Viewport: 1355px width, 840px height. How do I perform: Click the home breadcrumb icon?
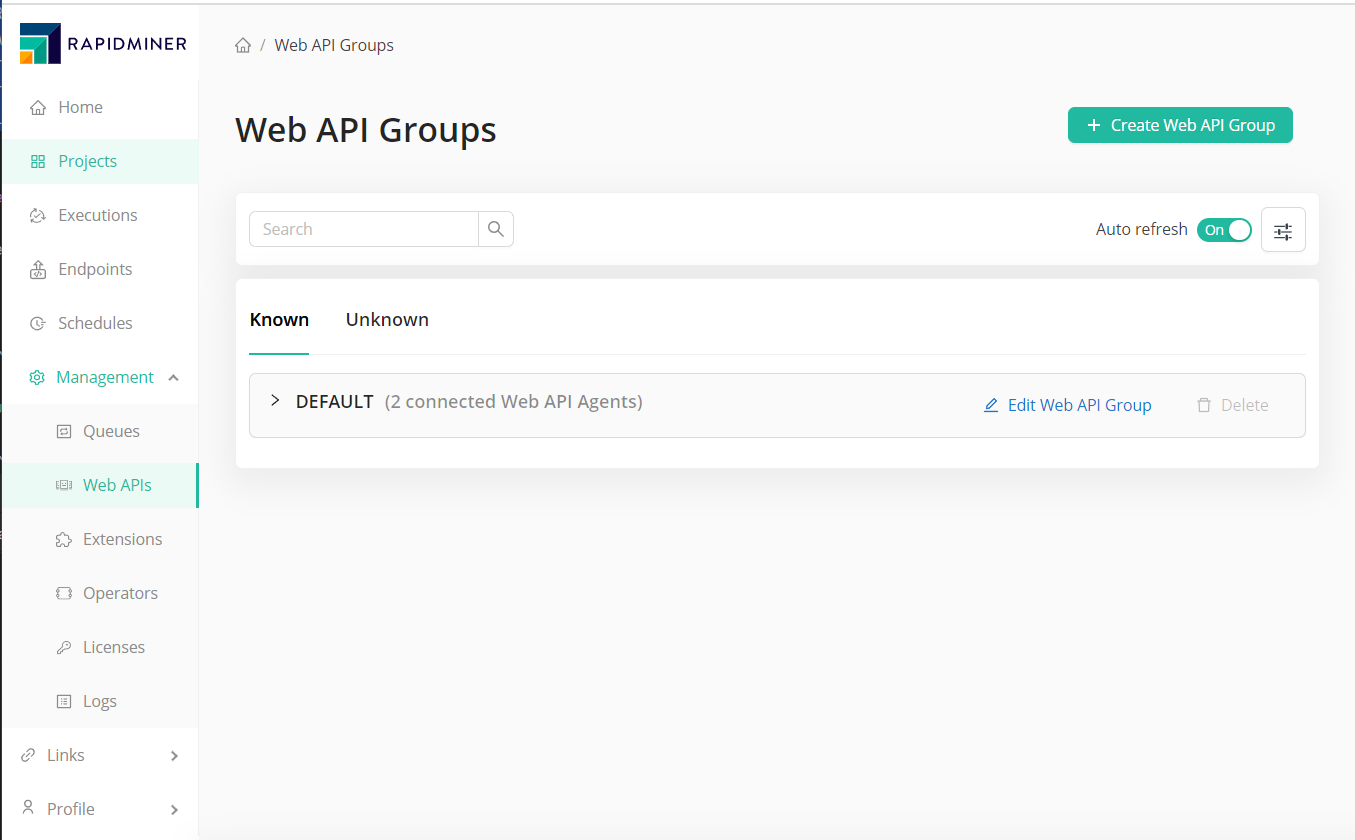click(x=242, y=44)
